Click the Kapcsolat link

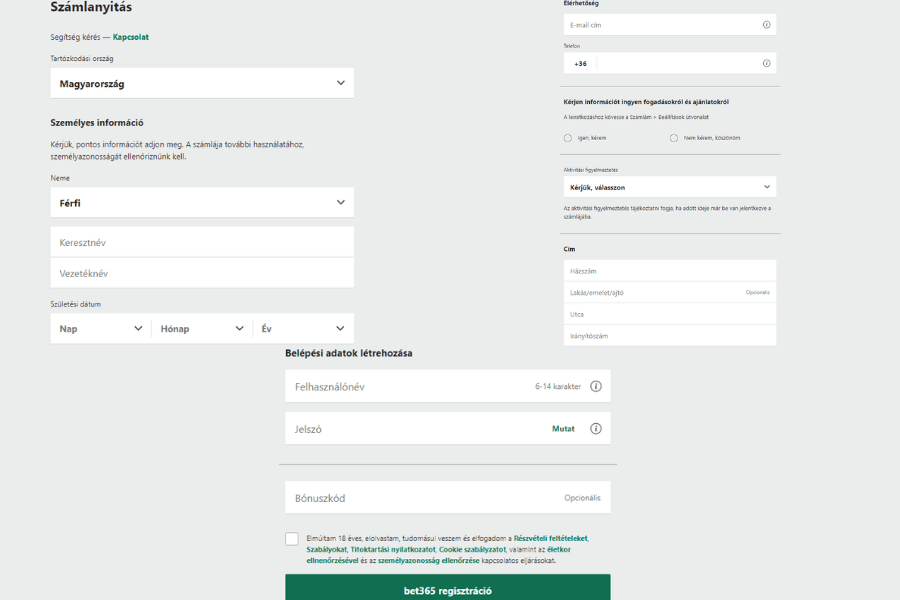pyautogui.click(x=131, y=37)
